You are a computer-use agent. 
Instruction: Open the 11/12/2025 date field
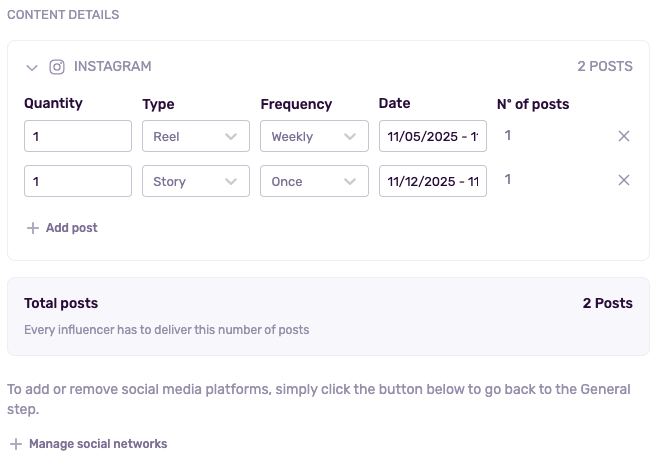click(x=432, y=181)
